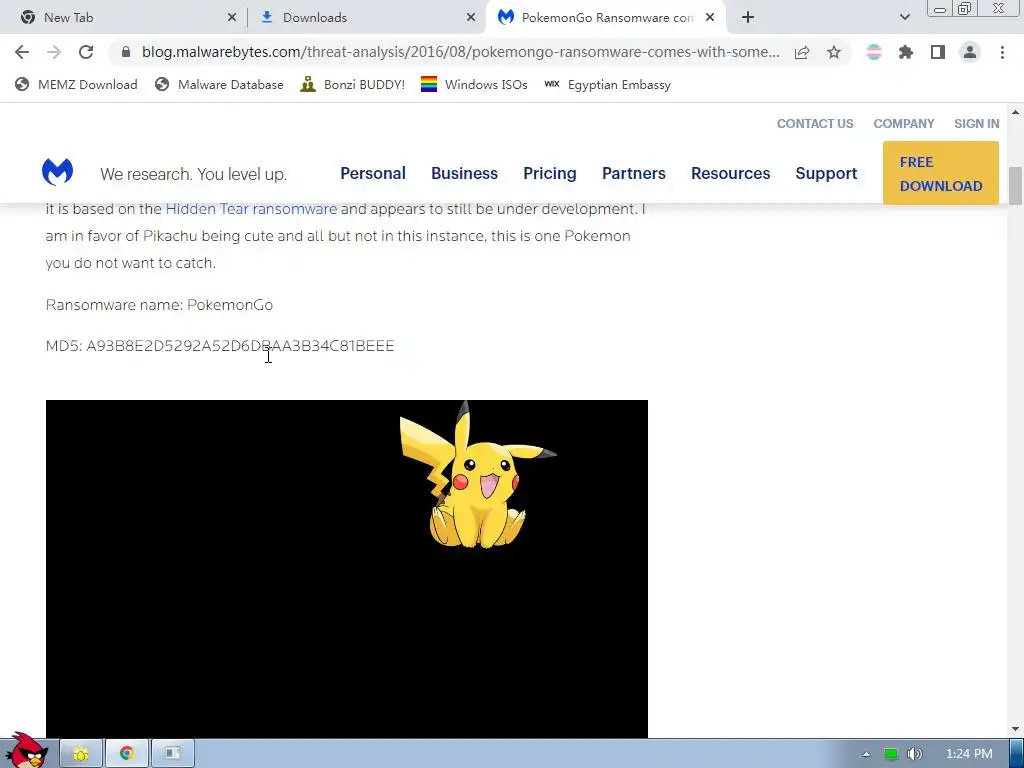The image size is (1024, 768).
Task: Click the browser forward arrow
Action: 54,52
